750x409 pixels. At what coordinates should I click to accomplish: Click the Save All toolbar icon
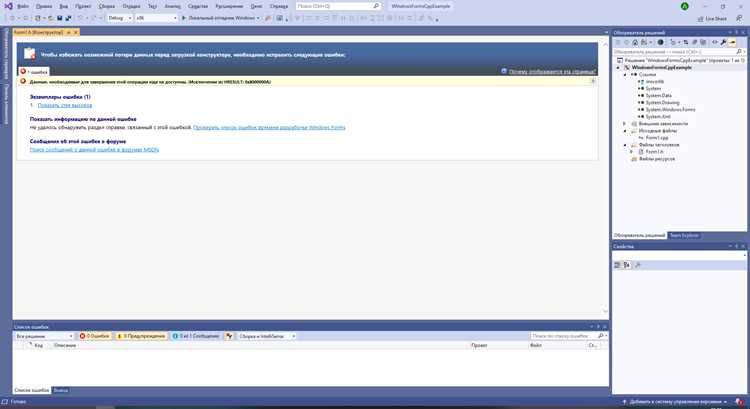(x=68, y=18)
